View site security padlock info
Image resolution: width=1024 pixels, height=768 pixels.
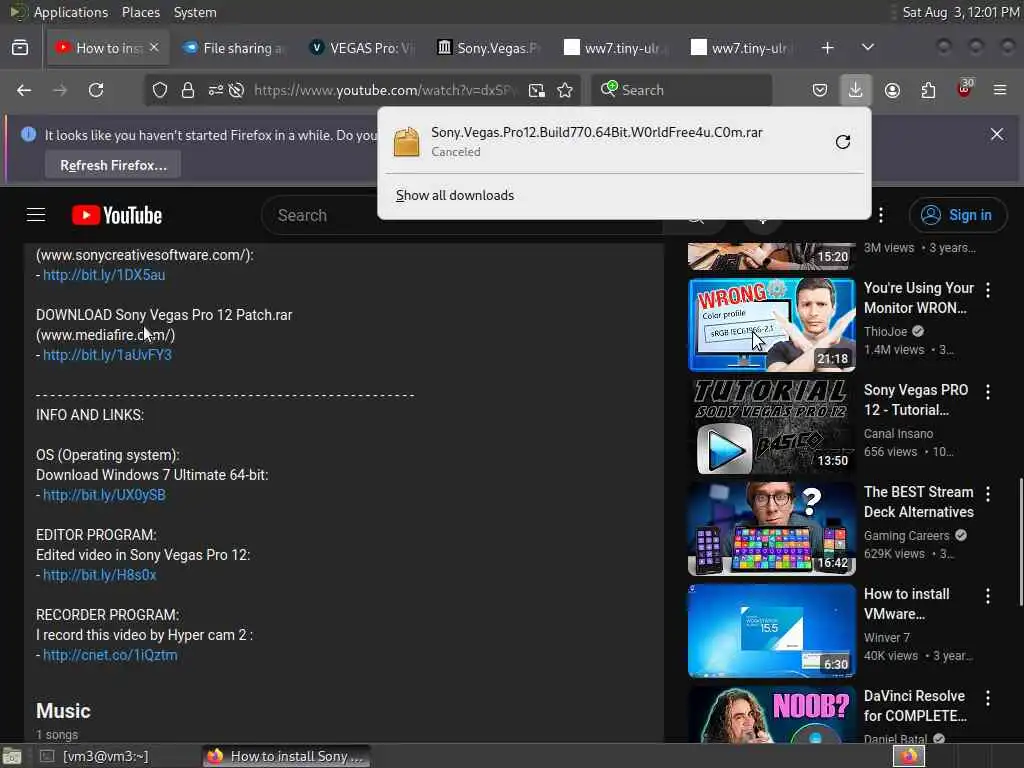(188, 90)
